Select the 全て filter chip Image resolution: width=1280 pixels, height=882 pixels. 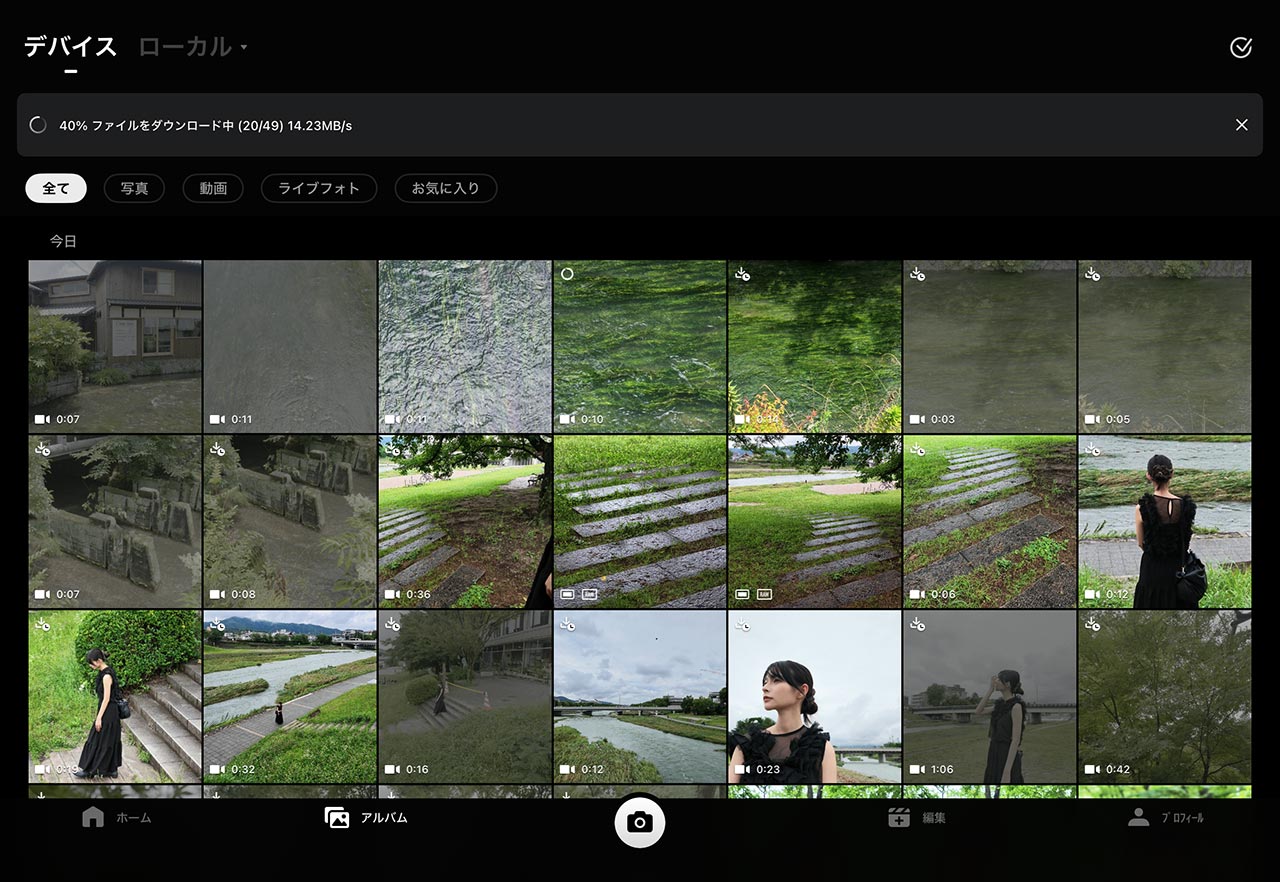[x=56, y=188]
